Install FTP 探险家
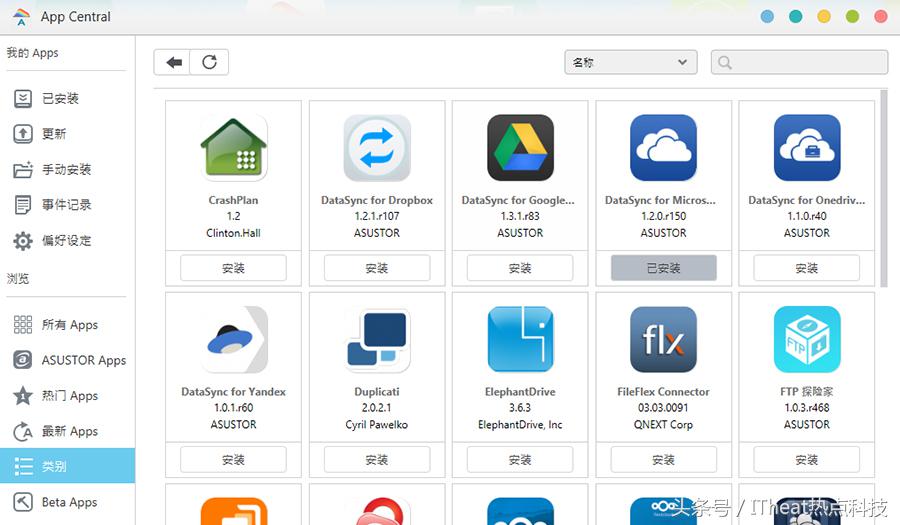This screenshot has width=900, height=525. coord(807,460)
